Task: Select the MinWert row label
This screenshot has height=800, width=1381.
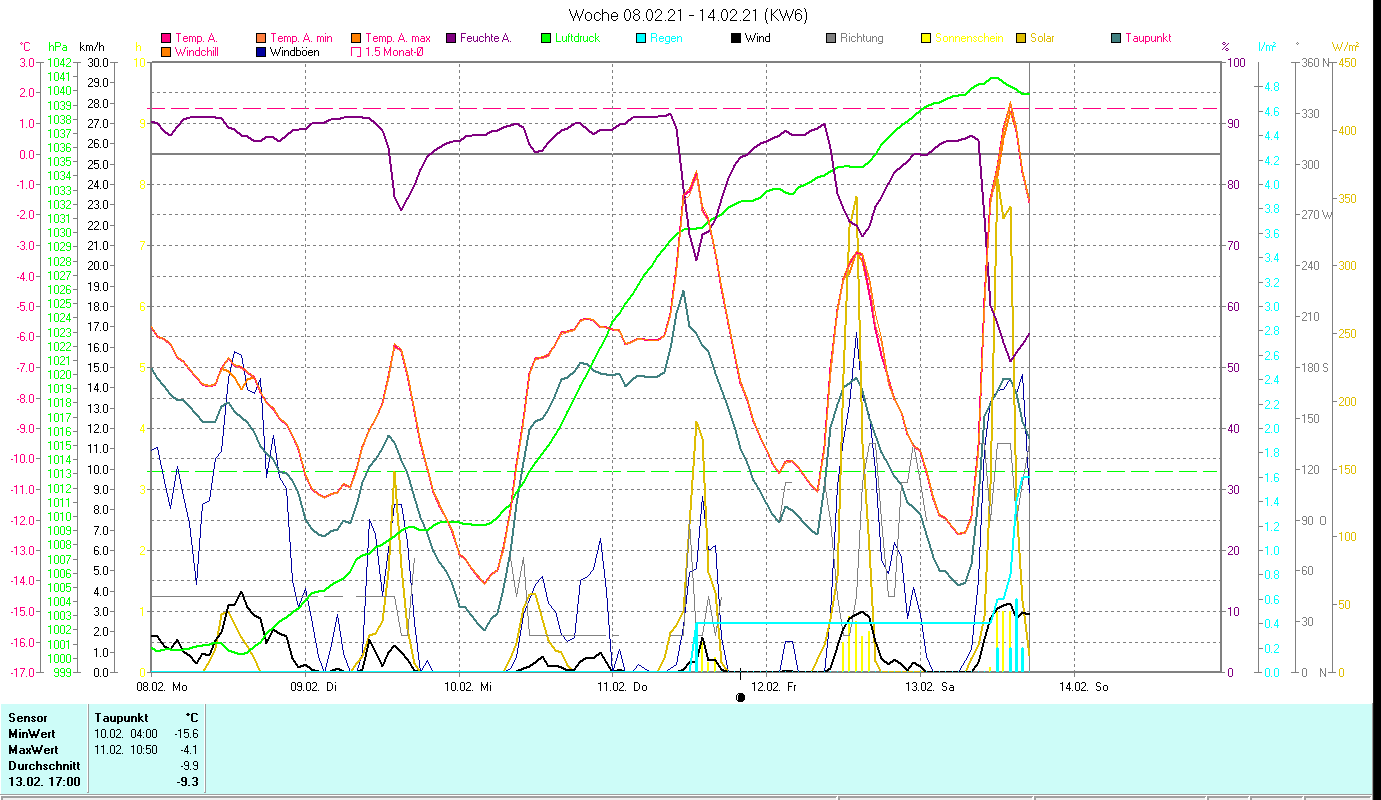Action: (31, 734)
